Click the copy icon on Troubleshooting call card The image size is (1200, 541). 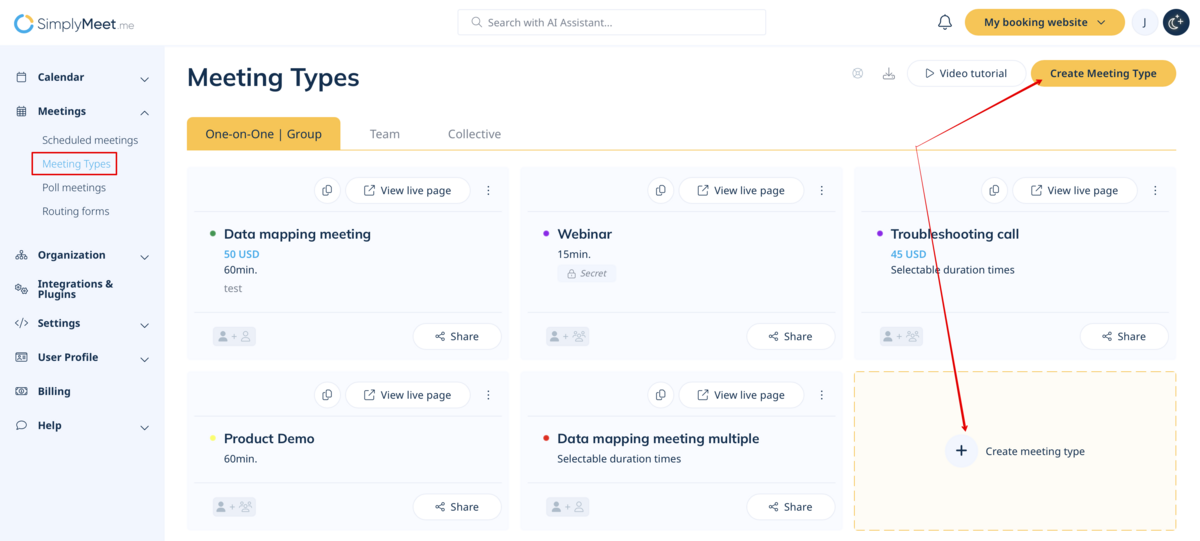(x=994, y=191)
